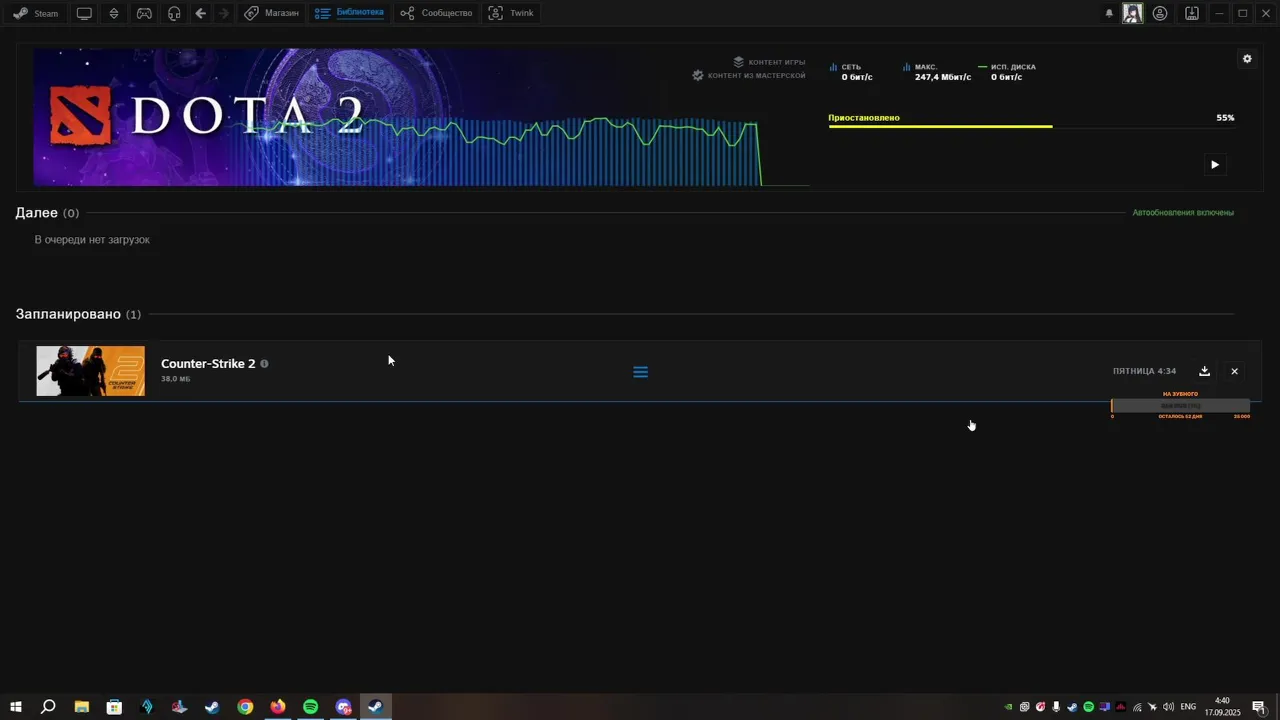Click Автообновления включены link
Viewport: 1280px width, 720px height.
coord(1183,213)
